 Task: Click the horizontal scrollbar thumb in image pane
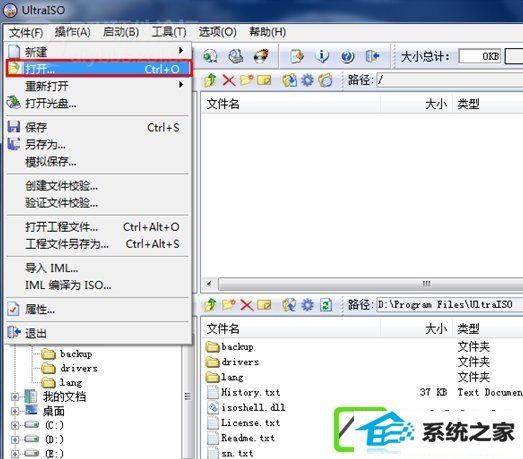coord(370,284)
